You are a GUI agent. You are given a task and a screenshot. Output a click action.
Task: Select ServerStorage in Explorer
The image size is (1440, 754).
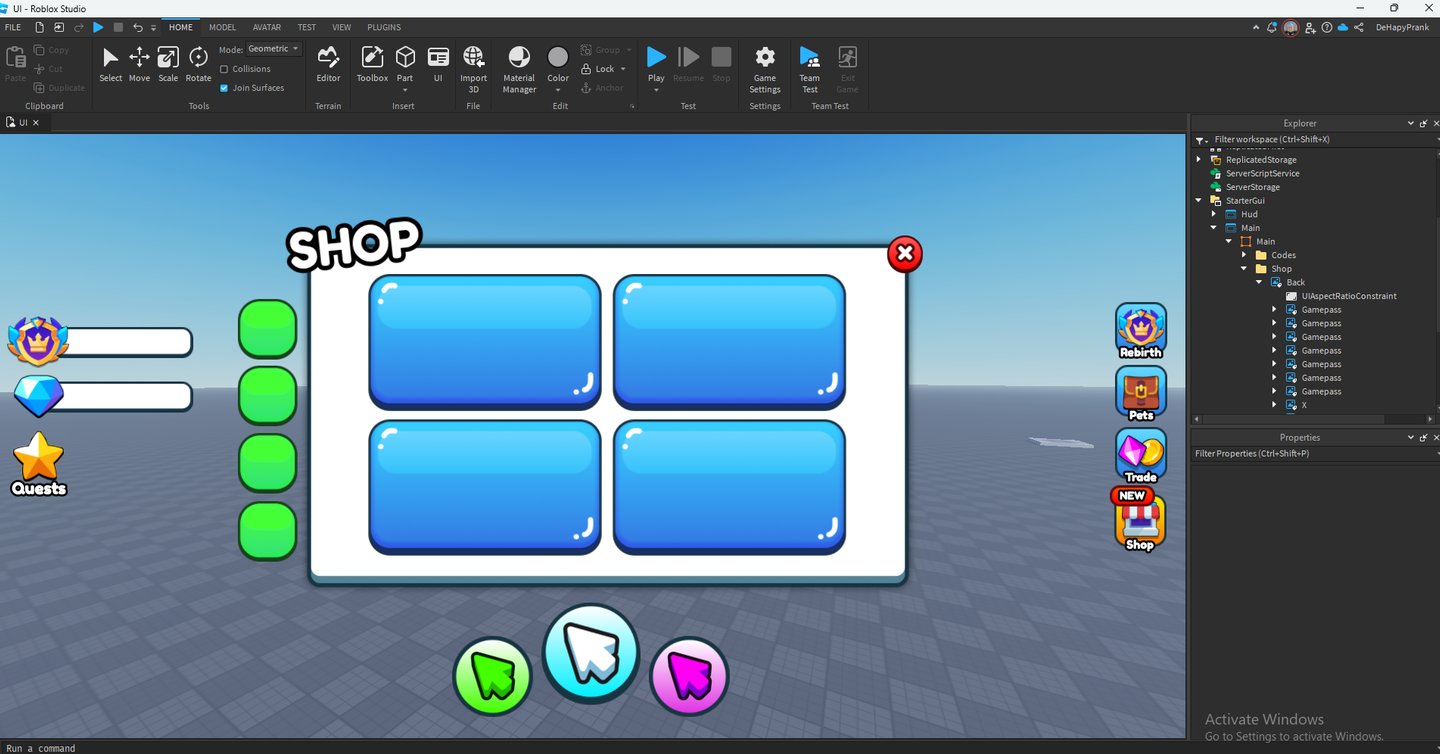[1252, 187]
